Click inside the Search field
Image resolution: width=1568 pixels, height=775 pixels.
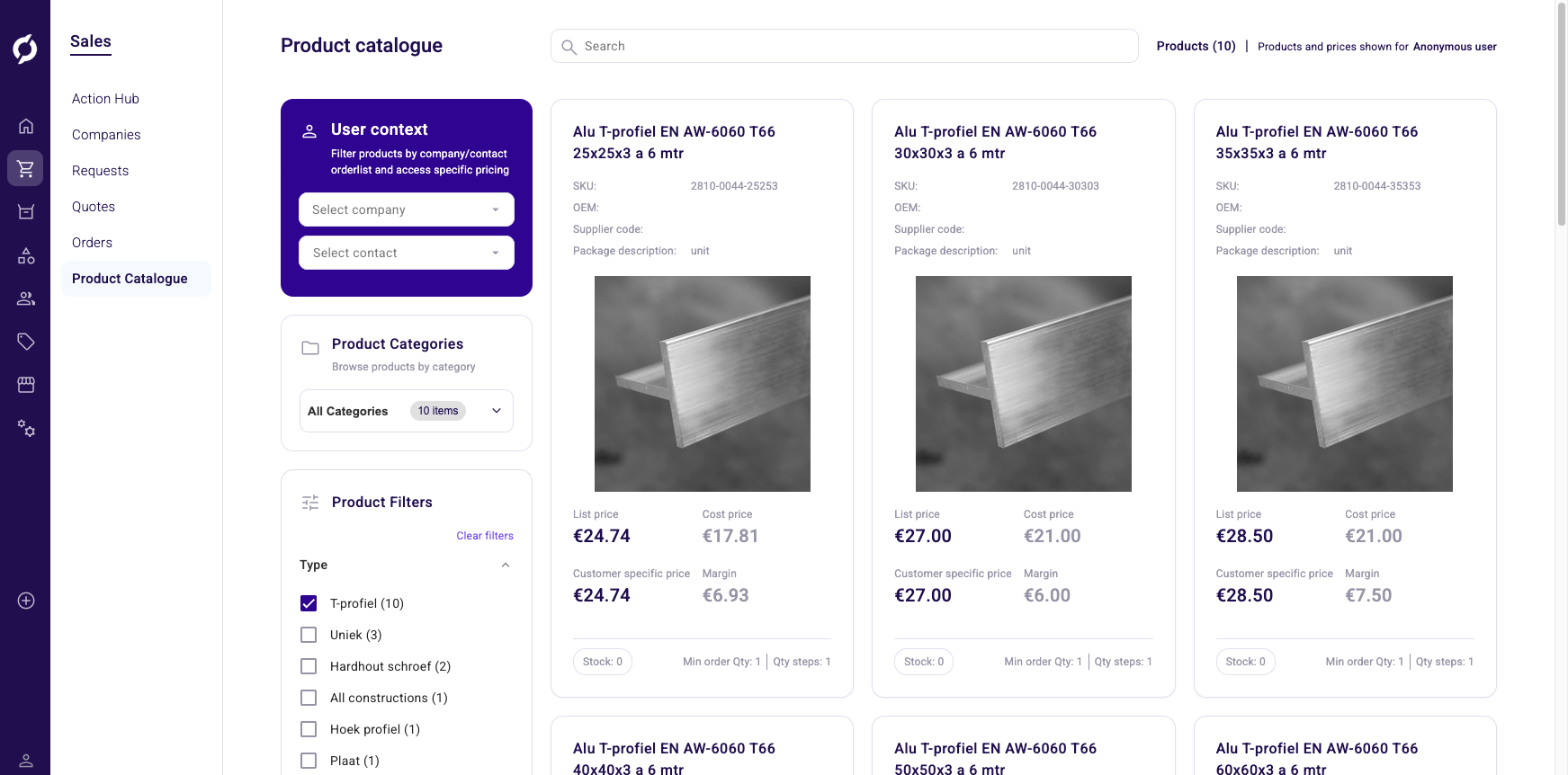tap(844, 46)
